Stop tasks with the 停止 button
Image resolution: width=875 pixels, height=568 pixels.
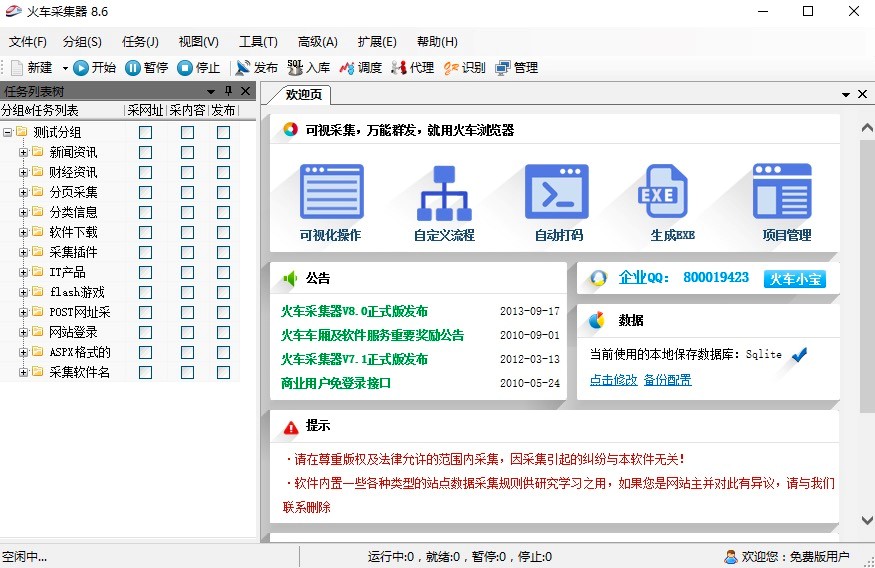coord(199,68)
